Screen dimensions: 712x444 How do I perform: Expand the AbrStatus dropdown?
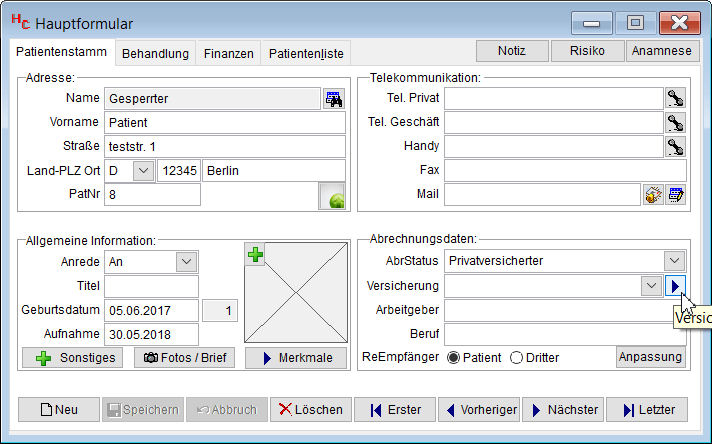[x=674, y=261]
